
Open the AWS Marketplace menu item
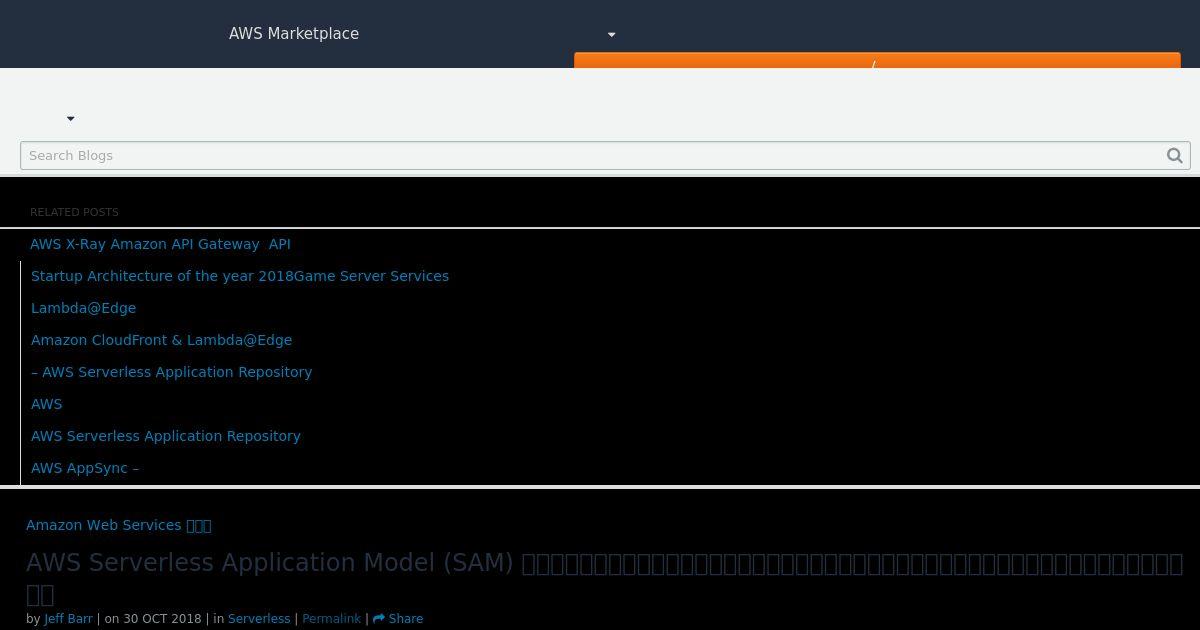point(294,34)
